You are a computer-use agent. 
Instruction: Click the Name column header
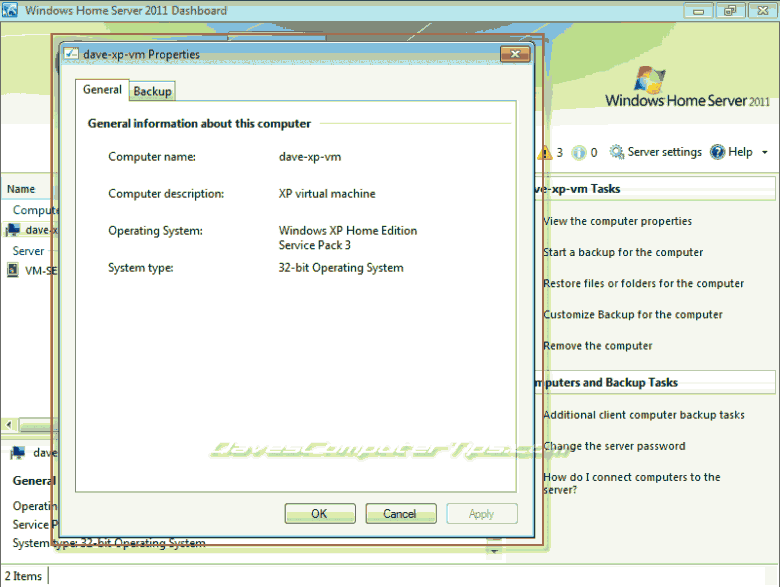(x=21, y=189)
